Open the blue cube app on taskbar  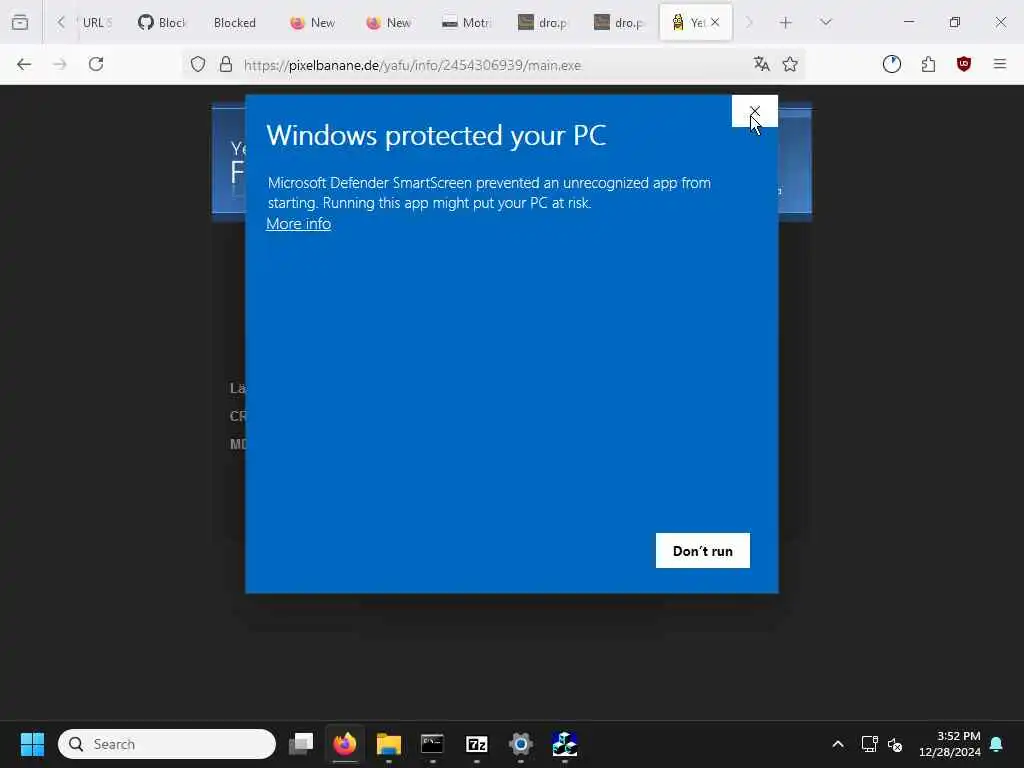[x=565, y=744]
